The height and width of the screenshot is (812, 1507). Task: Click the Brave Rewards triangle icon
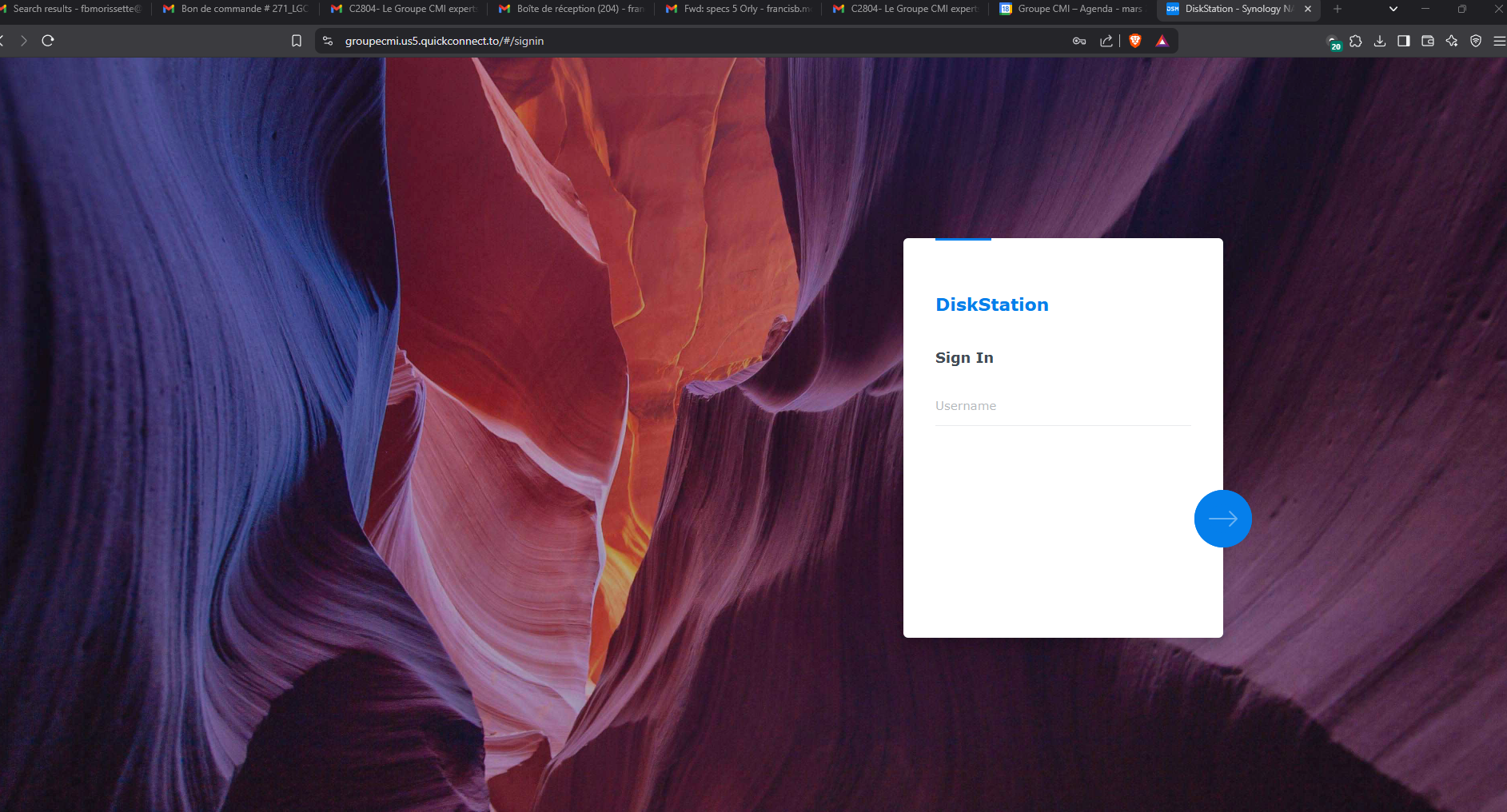tap(1162, 41)
